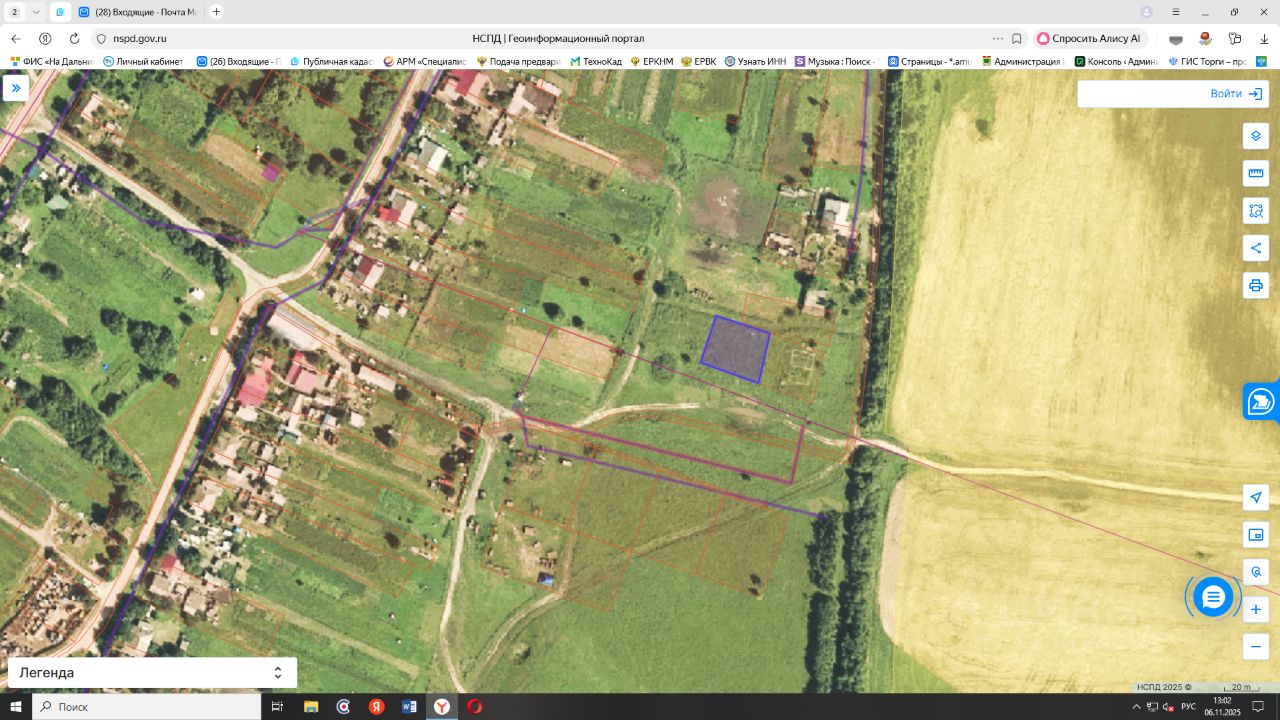The height and width of the screenshot is (720, 1280).
Task: Click the nspd.gov.ru address field
Action: 139,38
